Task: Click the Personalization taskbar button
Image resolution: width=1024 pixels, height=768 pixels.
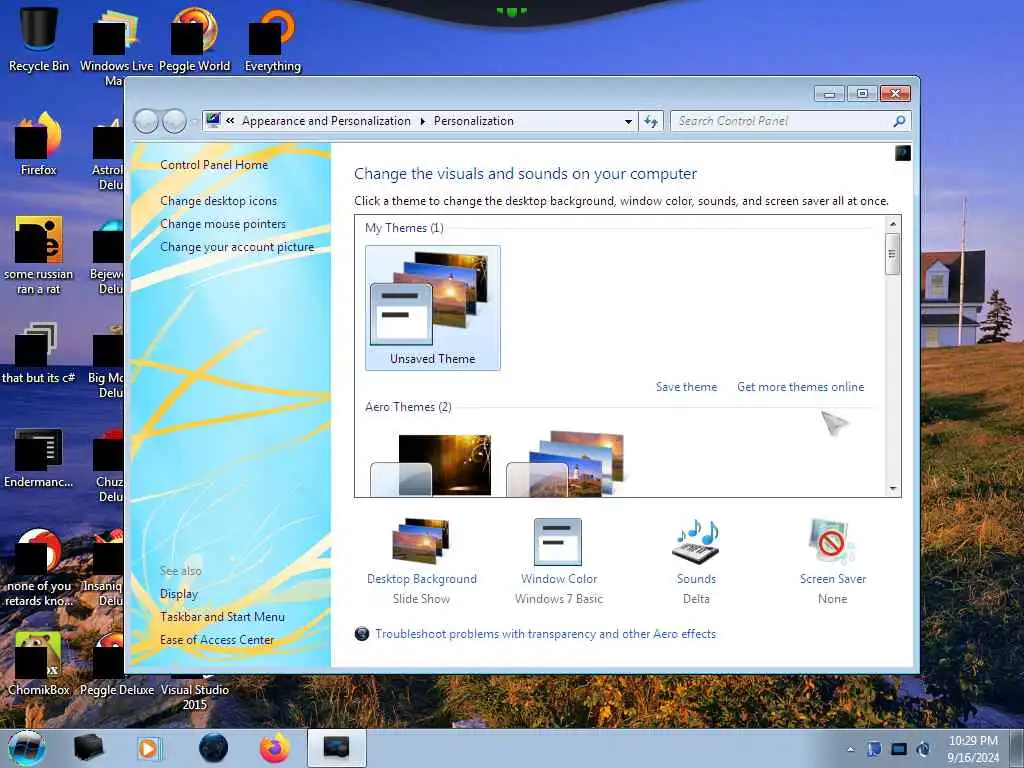Action: tap(337, 748)
